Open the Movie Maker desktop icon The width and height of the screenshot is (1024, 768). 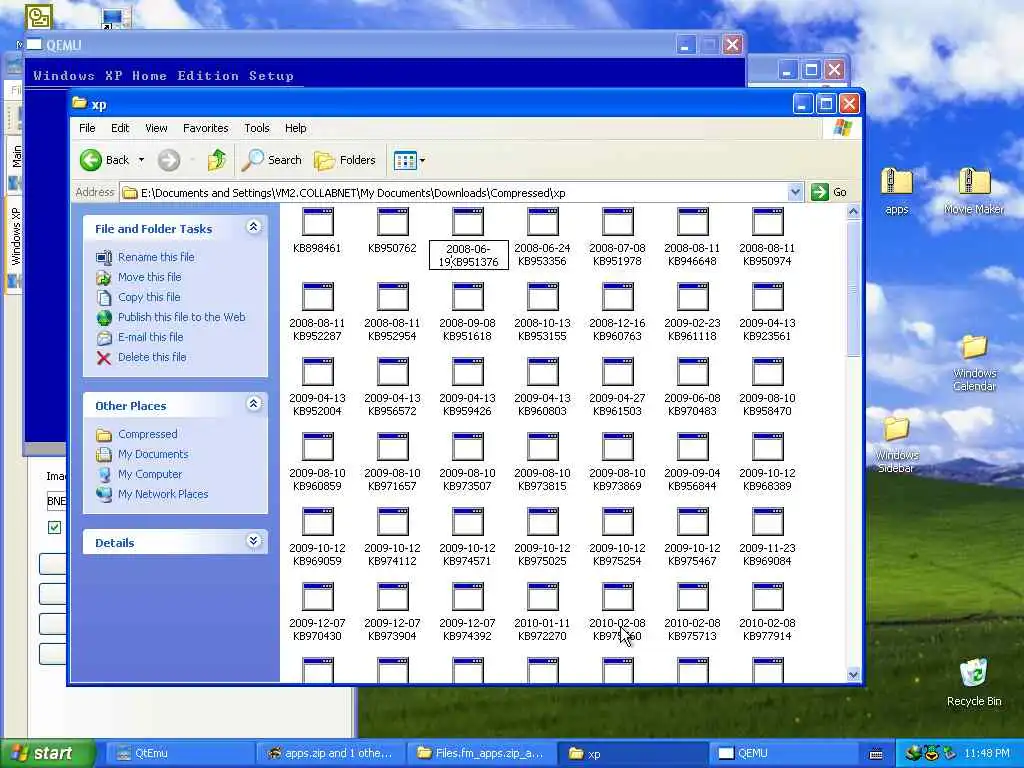974,190
